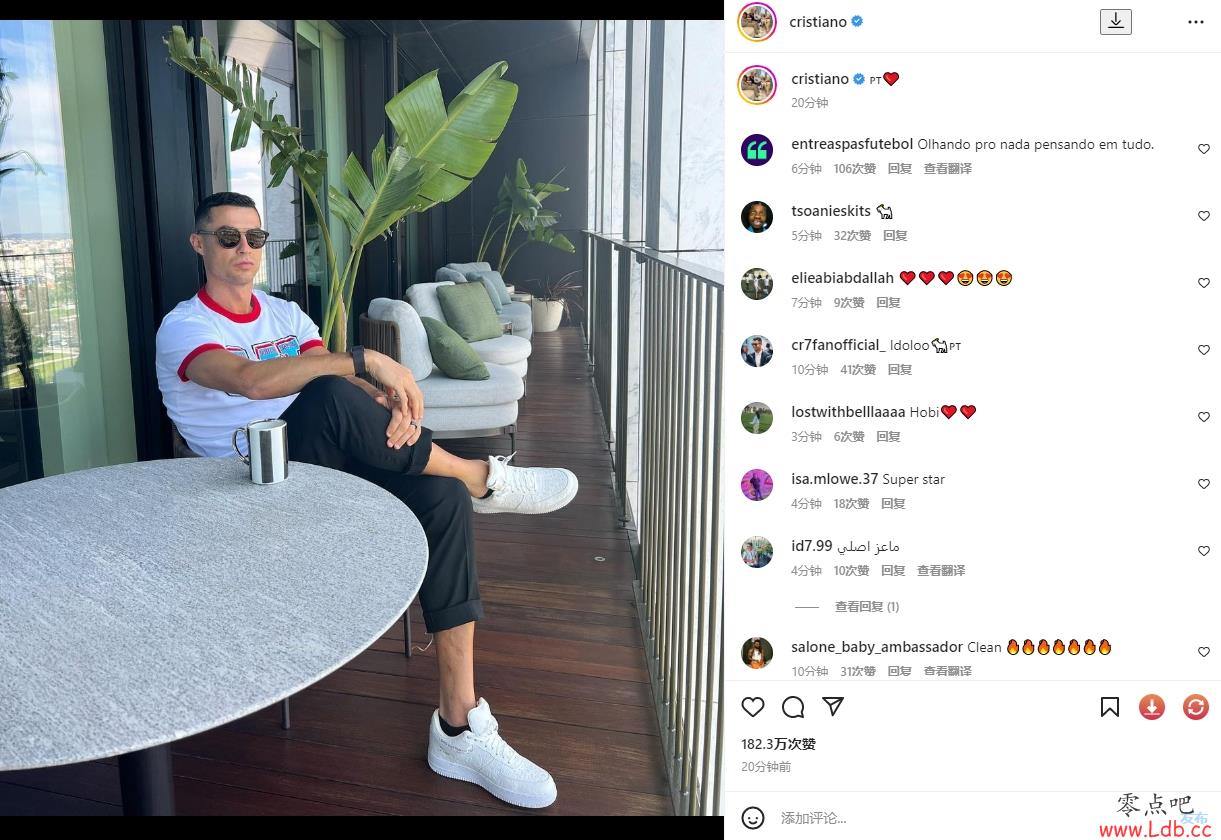
Task: View the 182.3万 likes count list
Action: click(779, 744)
